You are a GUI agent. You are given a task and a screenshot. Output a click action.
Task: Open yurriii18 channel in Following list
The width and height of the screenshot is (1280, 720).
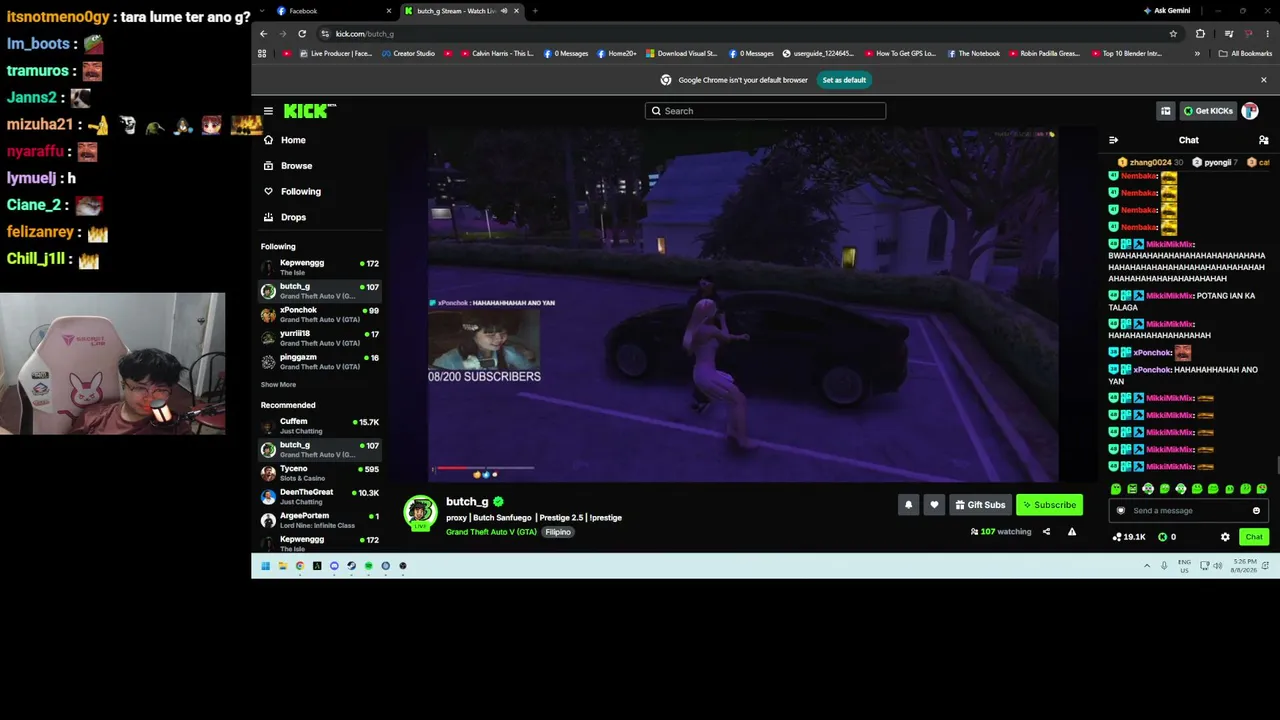(x=320, y=338)
